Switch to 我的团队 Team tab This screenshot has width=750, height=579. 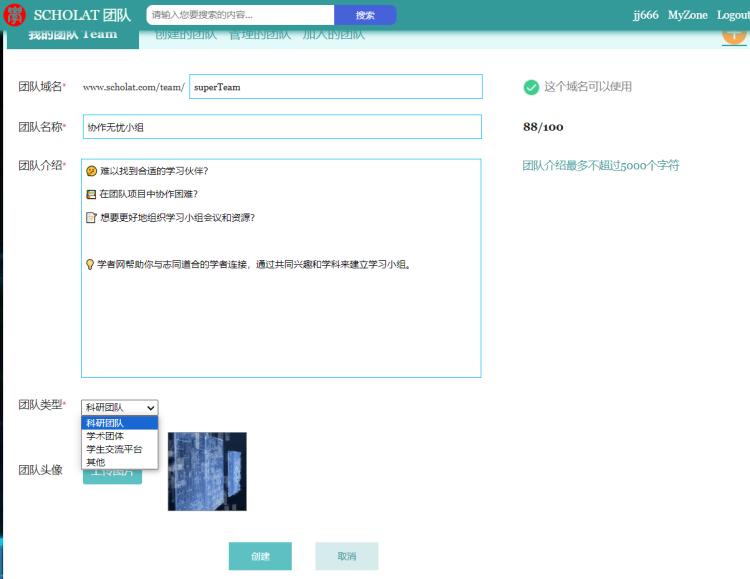pos(72,35)
